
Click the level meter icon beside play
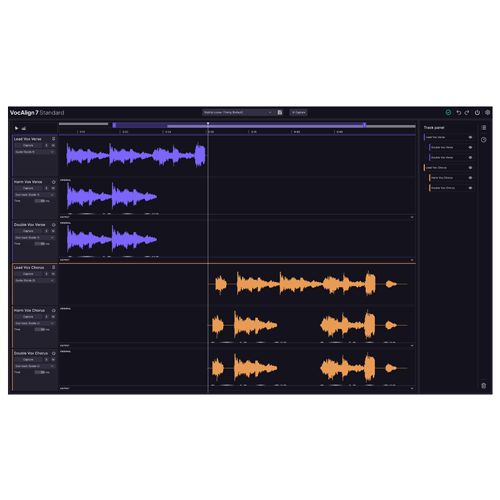coord(24,128)
